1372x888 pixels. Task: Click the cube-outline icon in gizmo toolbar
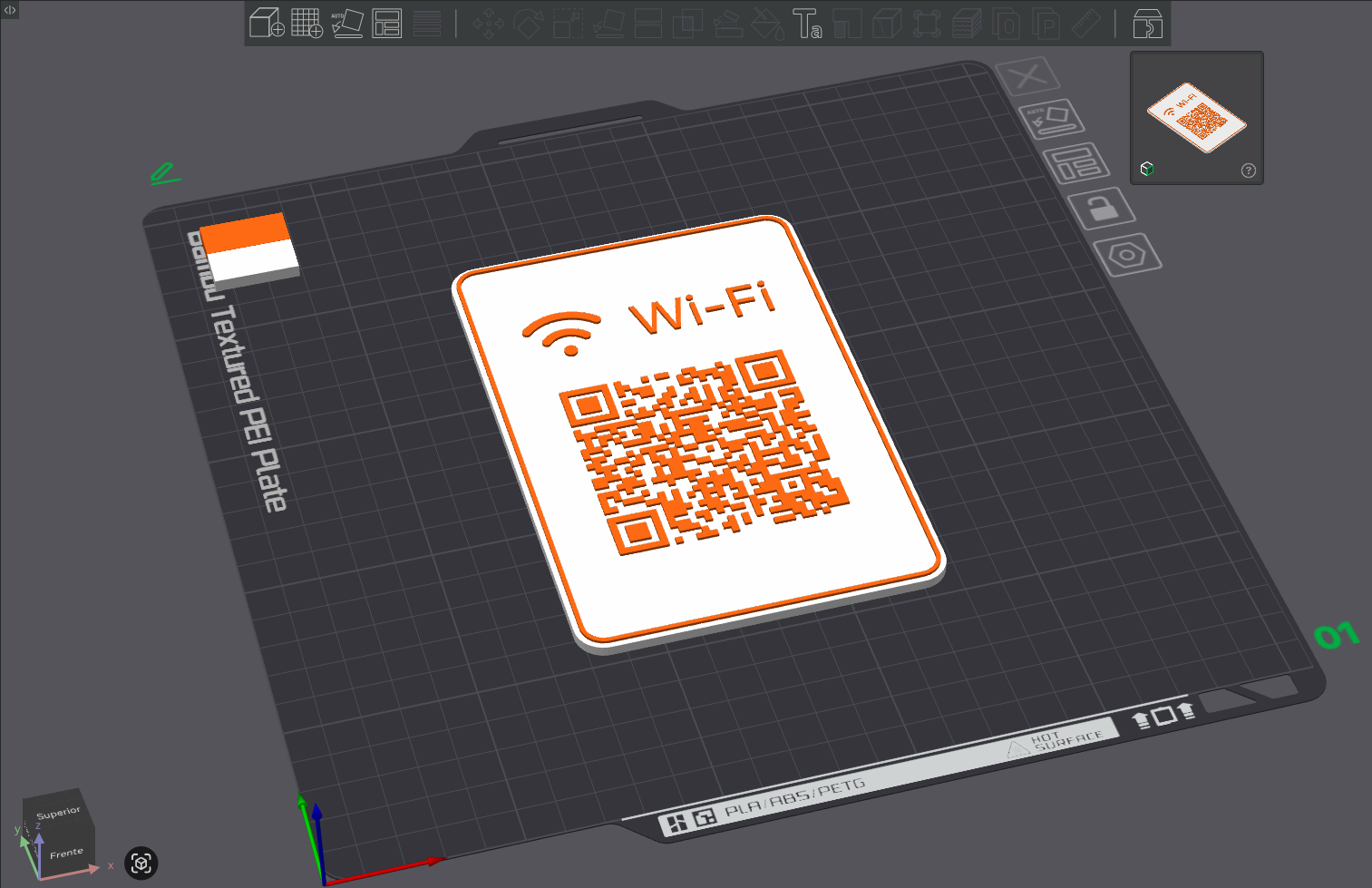(887, 23)
